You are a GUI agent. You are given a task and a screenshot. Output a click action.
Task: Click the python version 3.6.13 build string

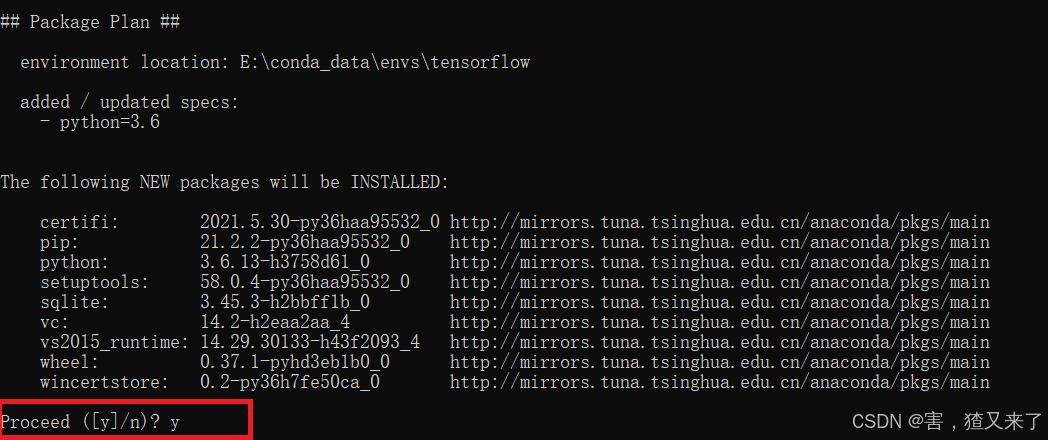[x=285, y=262]
